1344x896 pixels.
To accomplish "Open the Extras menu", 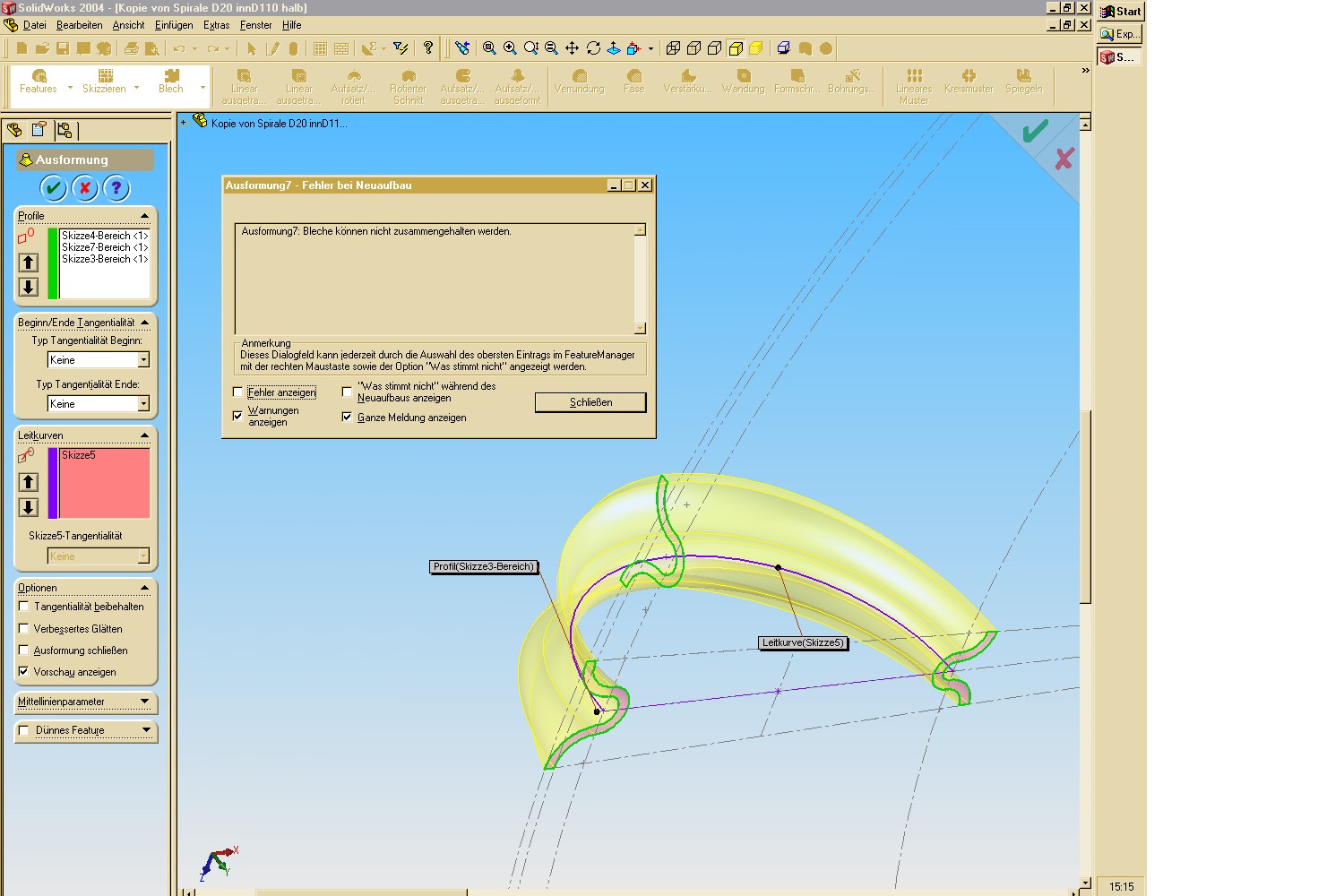I will click(216, 25).
